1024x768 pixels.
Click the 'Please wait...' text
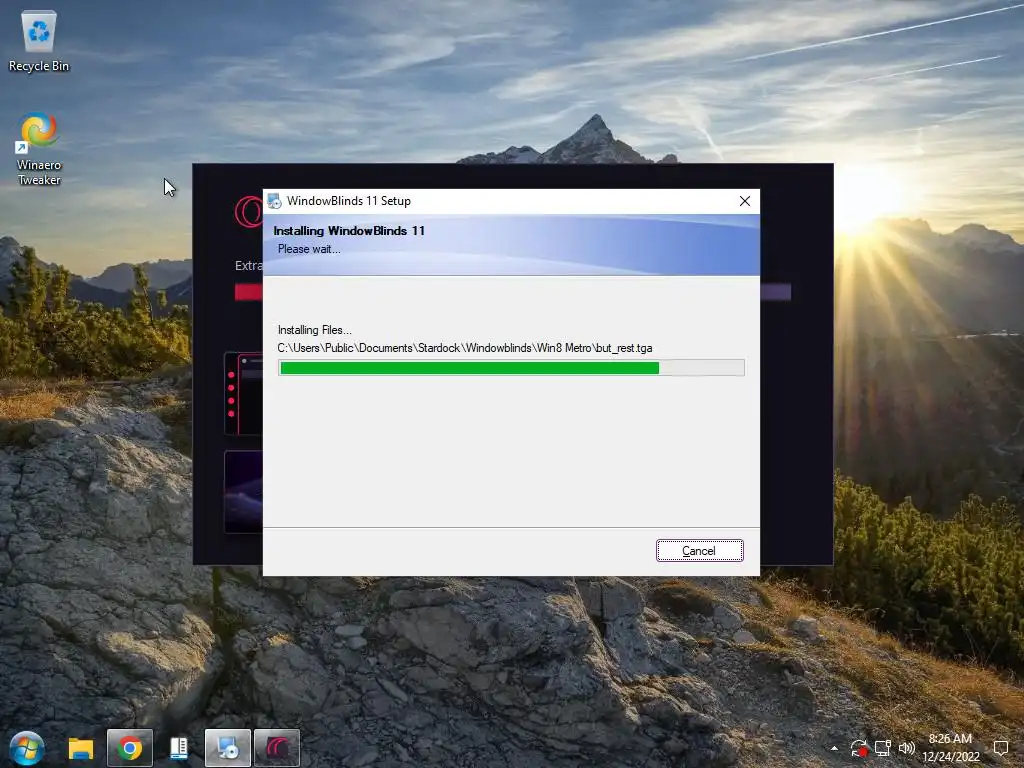click(309, 249)
